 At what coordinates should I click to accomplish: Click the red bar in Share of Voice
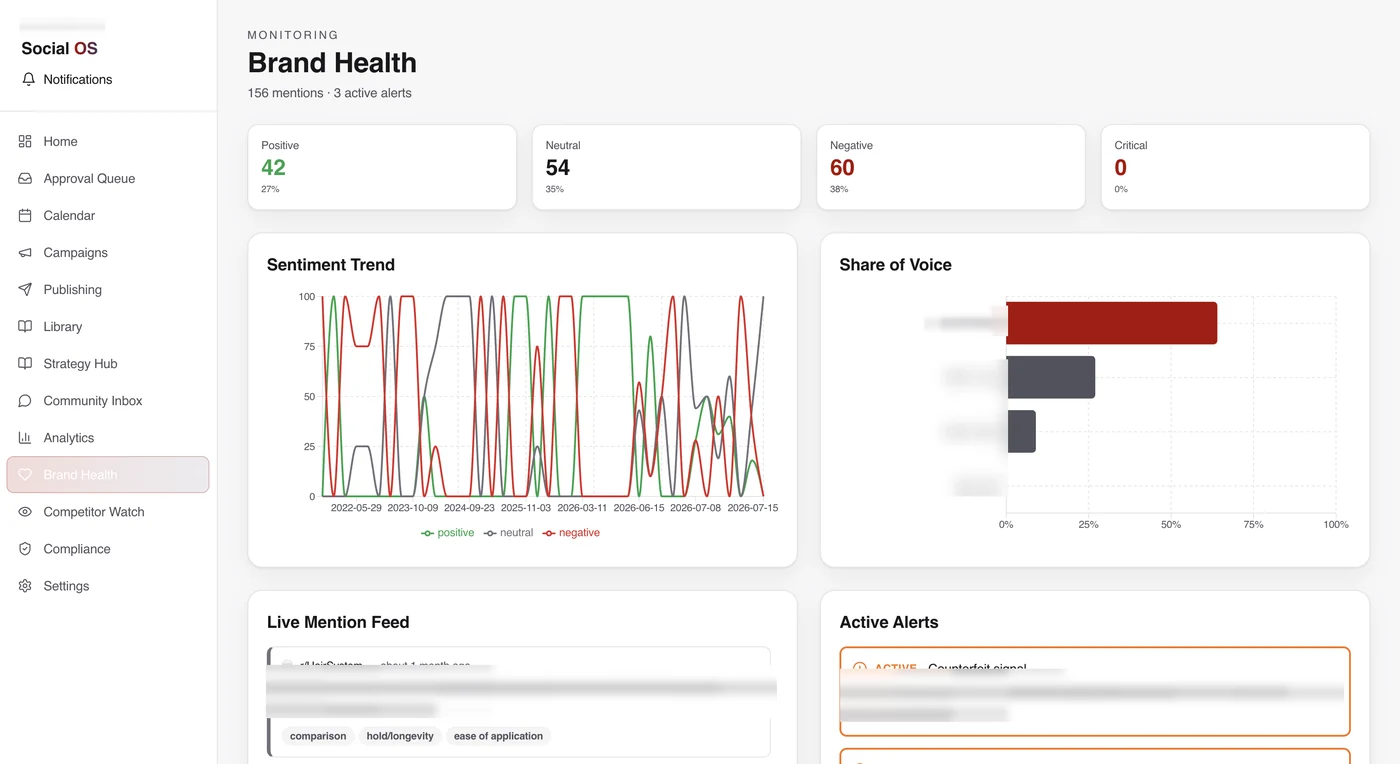[1112, 323]
